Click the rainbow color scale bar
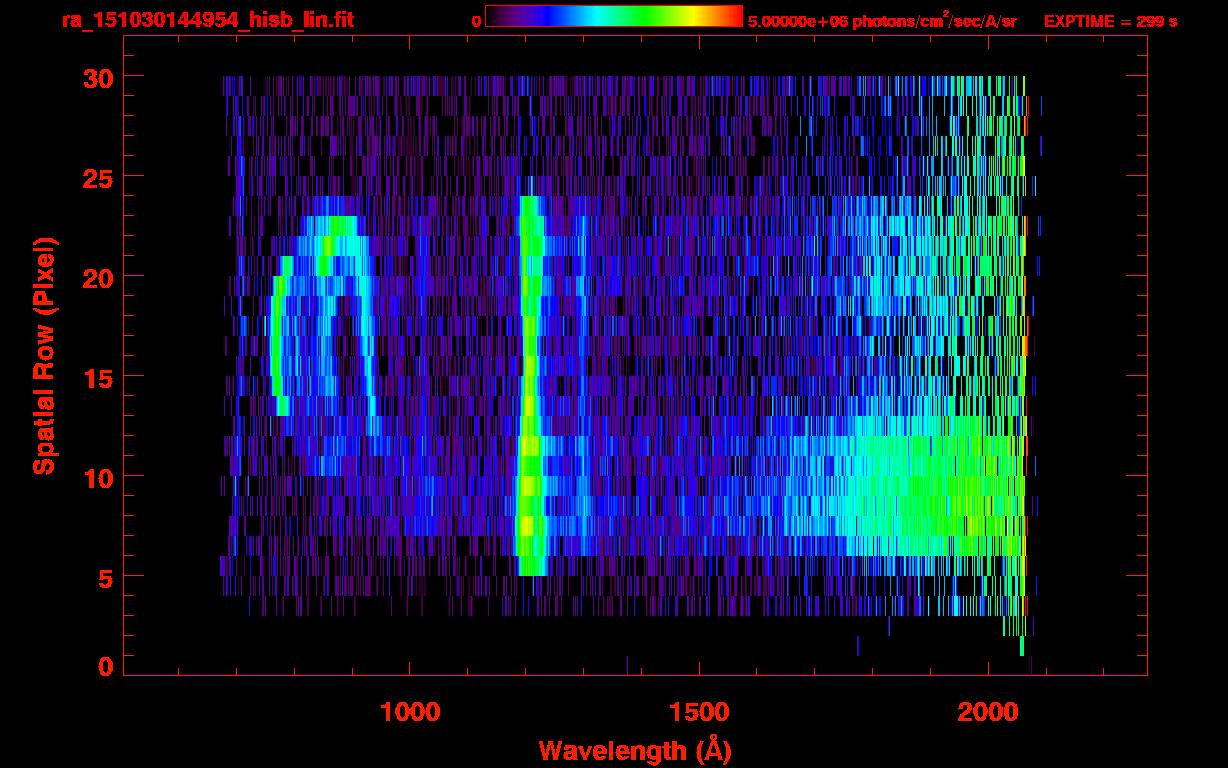The height and width of the screenshot is (768, 1228). 614,16
